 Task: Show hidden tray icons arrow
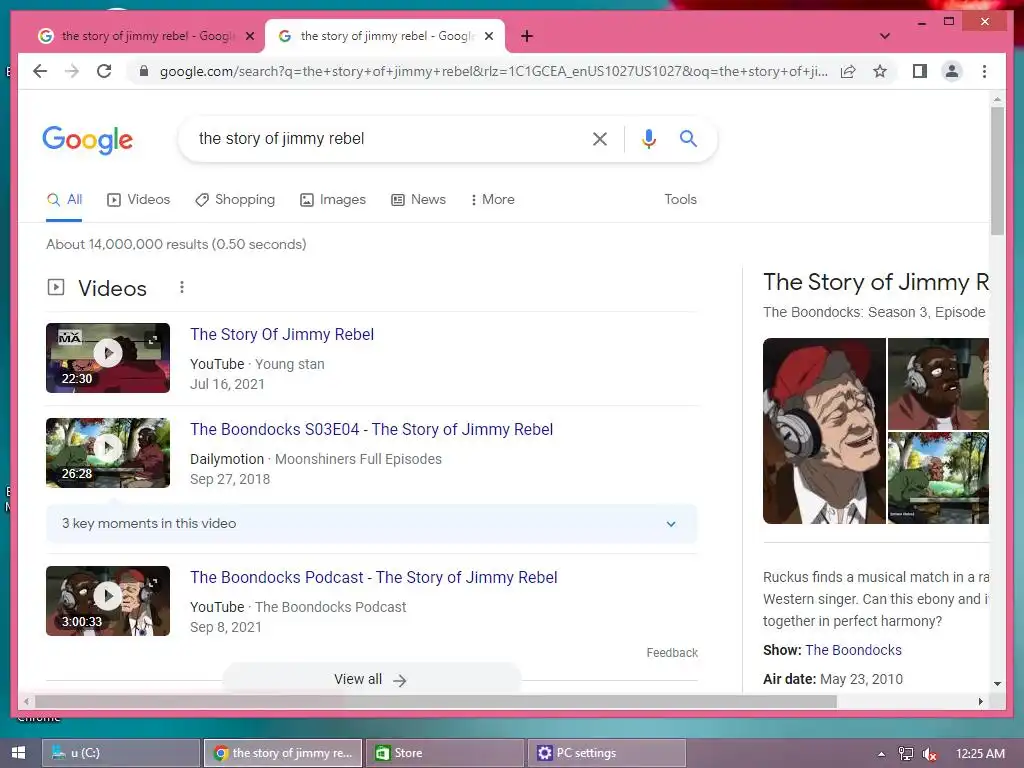[882, 754]
